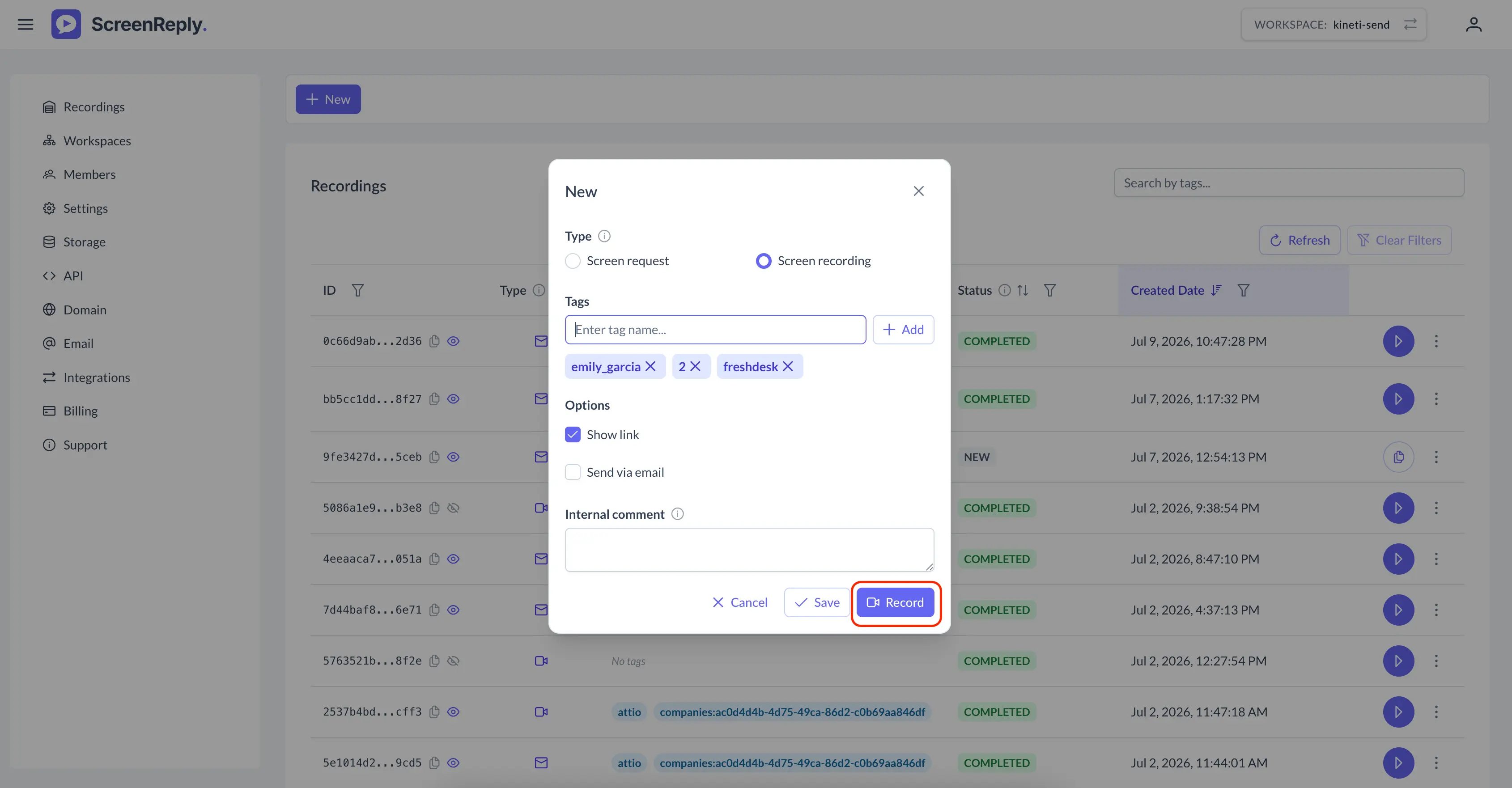Go to Email settings in sidebar
The width and height of the screenshot is (1512, 788).
[x=68, y=343]
